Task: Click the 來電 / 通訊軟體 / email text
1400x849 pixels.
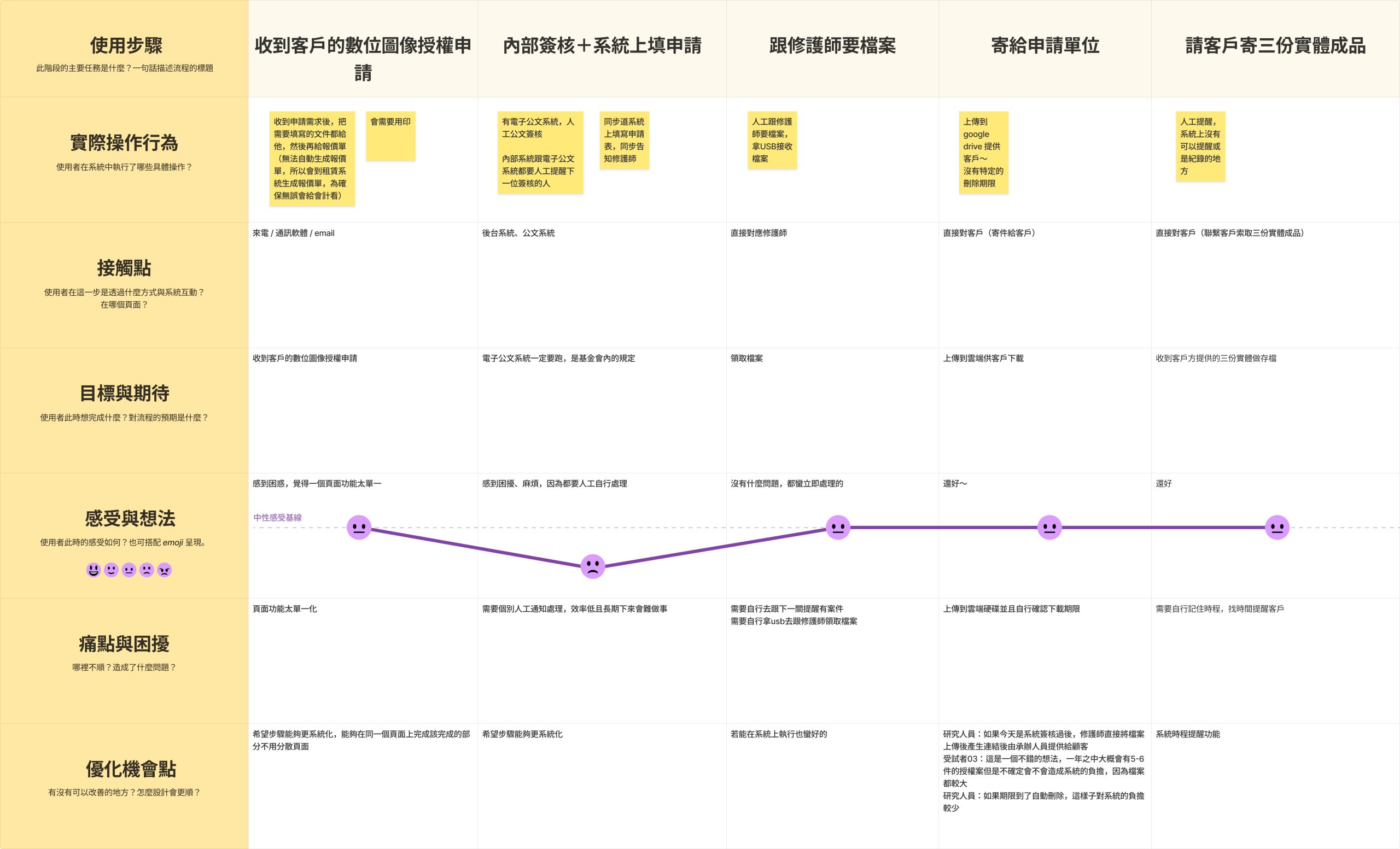Action: (x=293, y=233)
